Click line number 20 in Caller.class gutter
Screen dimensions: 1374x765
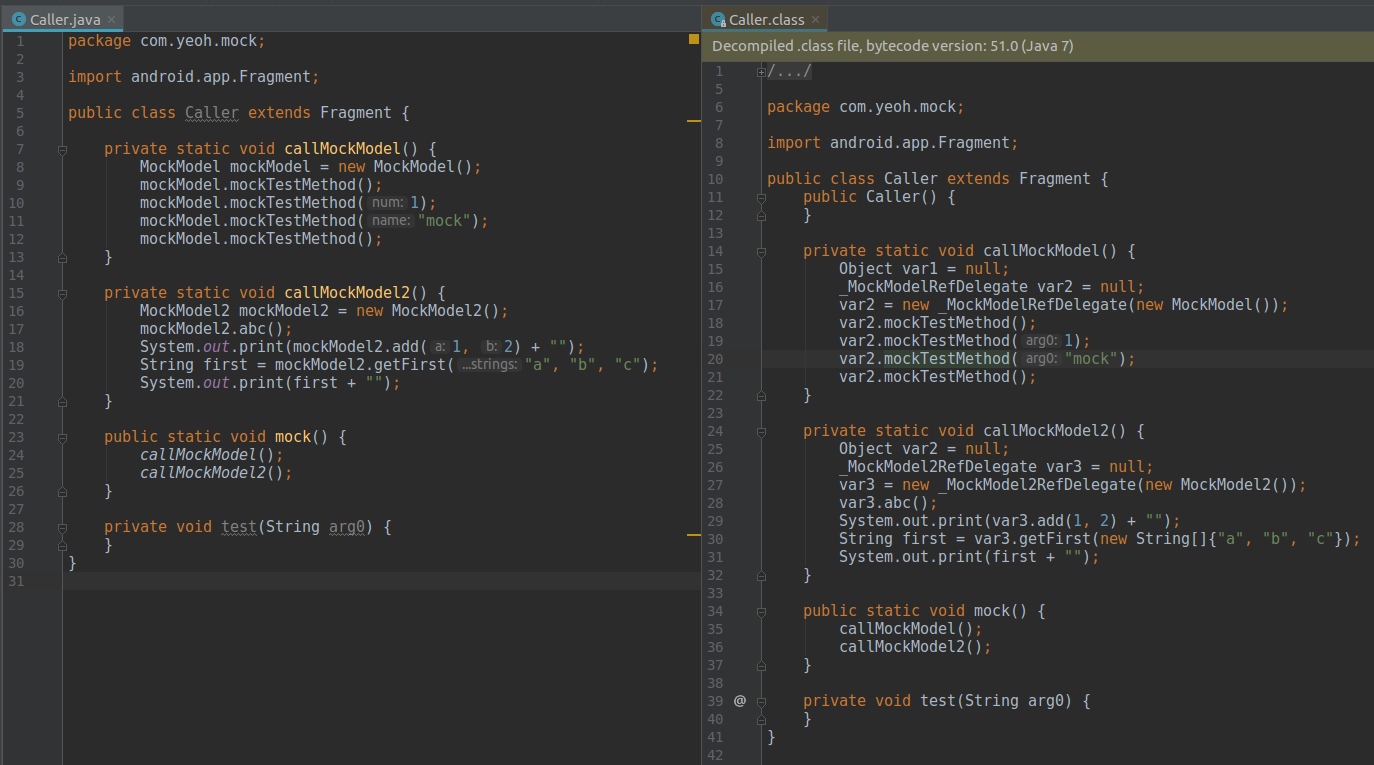[x=714, y=359]
